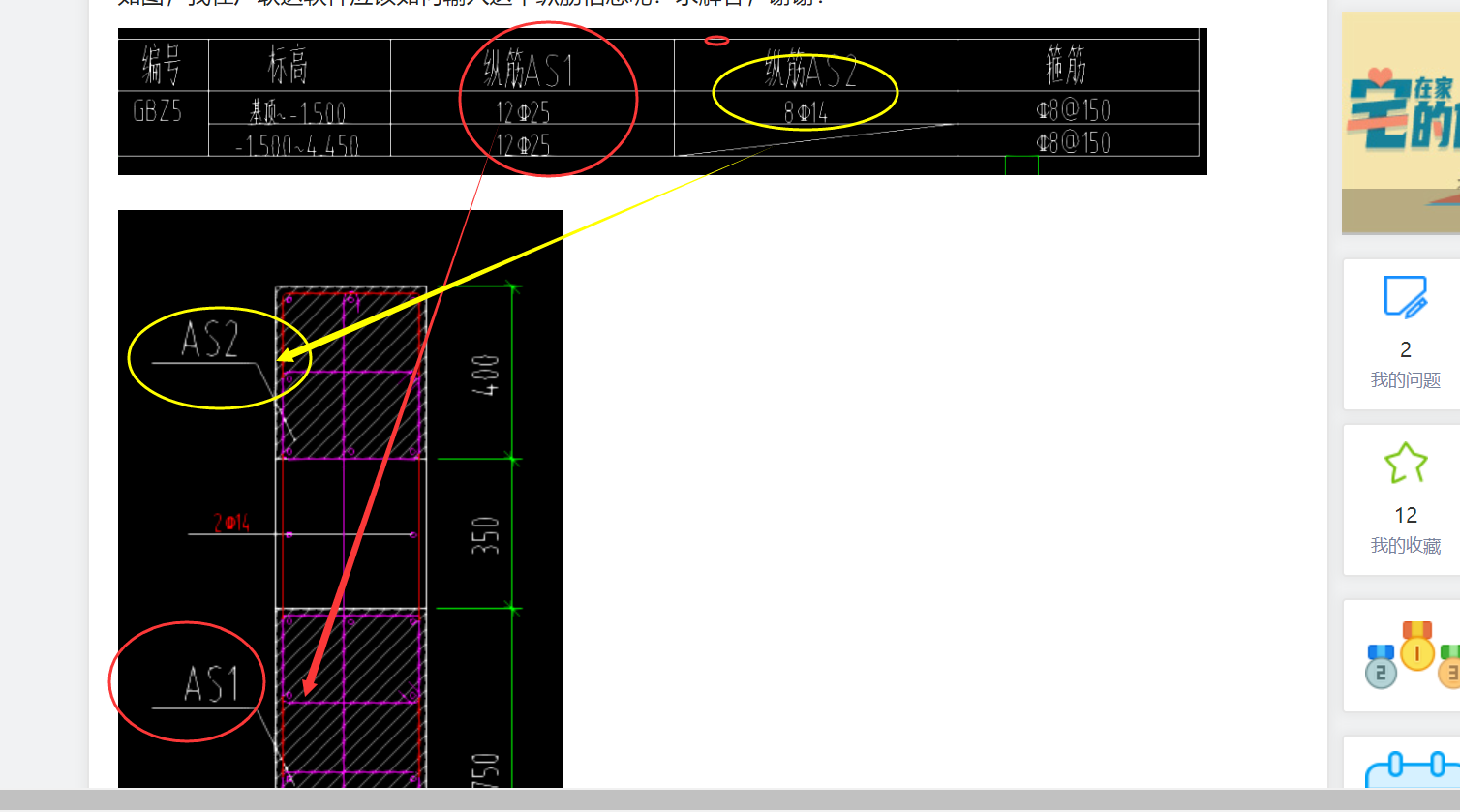Click the 400 dimension in the drawing
The image size is (1460, 812).
[486, 376]
